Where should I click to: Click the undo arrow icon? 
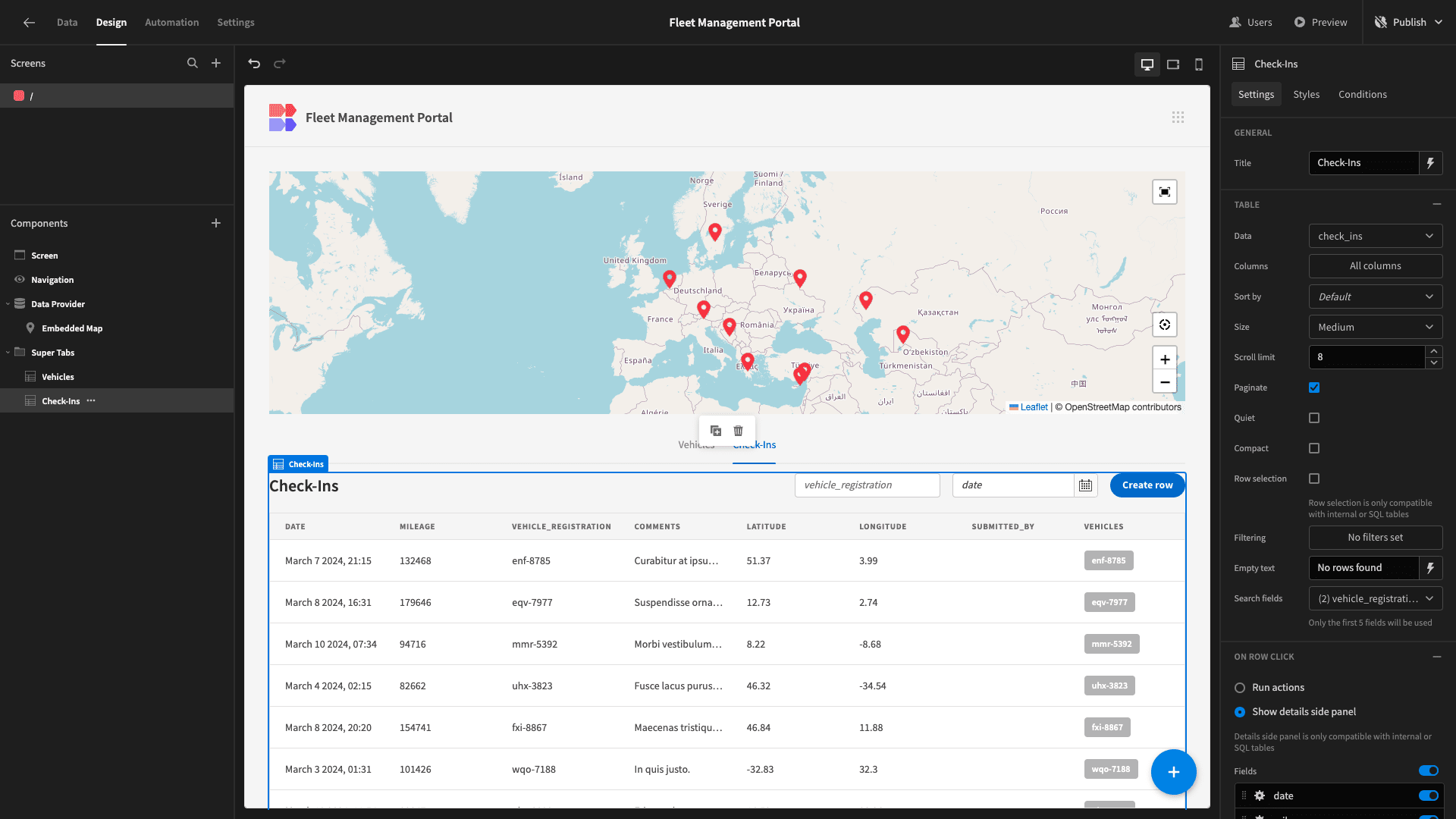click(254, 64)
